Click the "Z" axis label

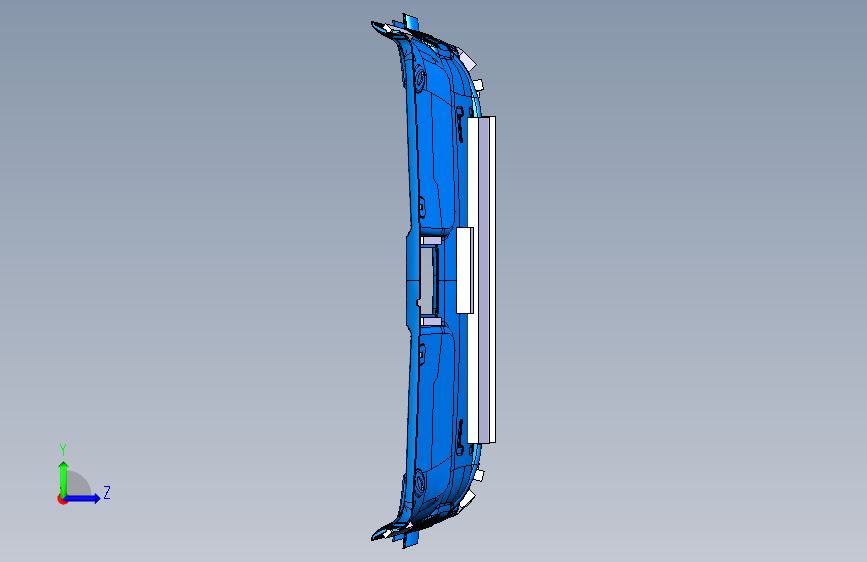click(107, 492)
